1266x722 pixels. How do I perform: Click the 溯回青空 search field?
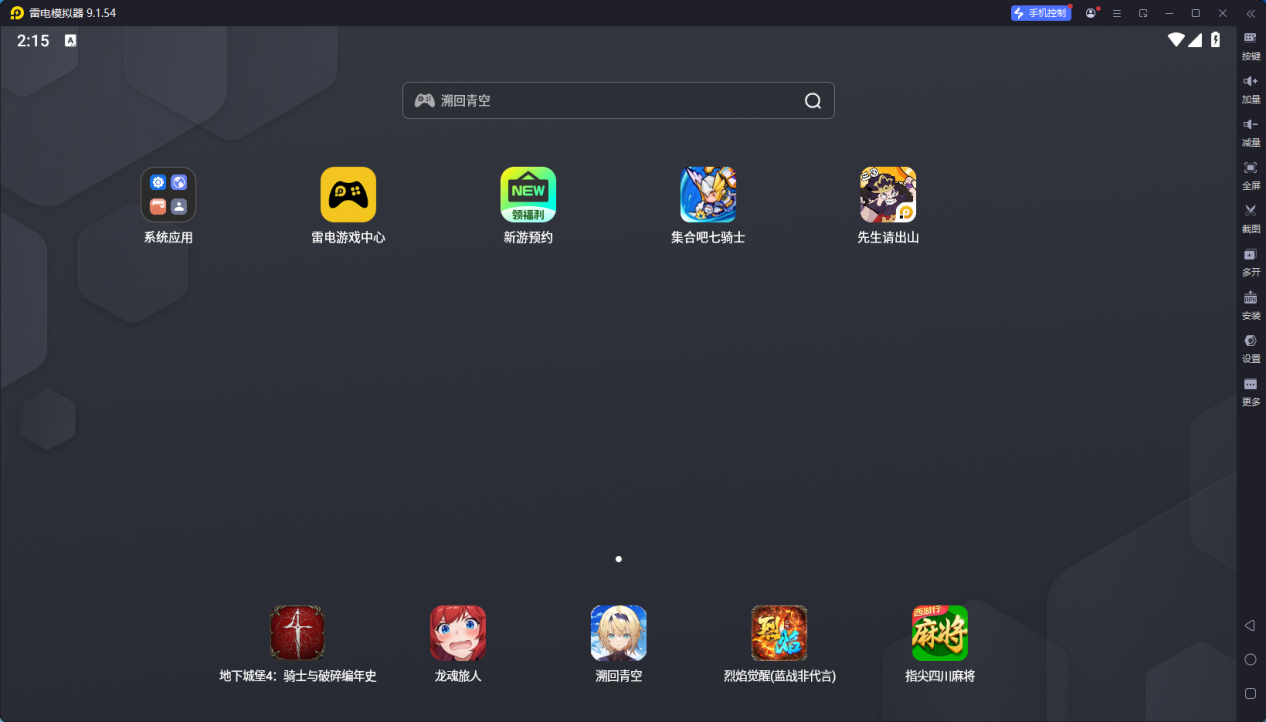(x=618, y=100)
